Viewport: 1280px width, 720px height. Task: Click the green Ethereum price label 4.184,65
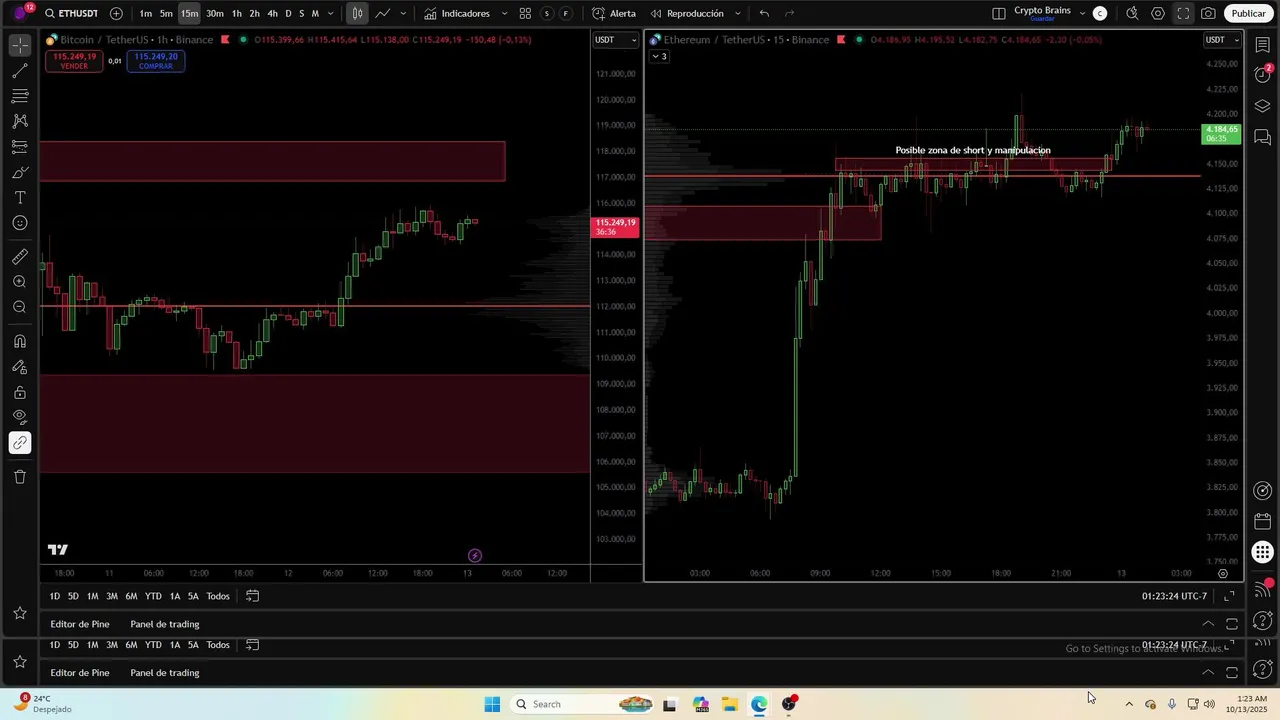[x=1221, y=134]
